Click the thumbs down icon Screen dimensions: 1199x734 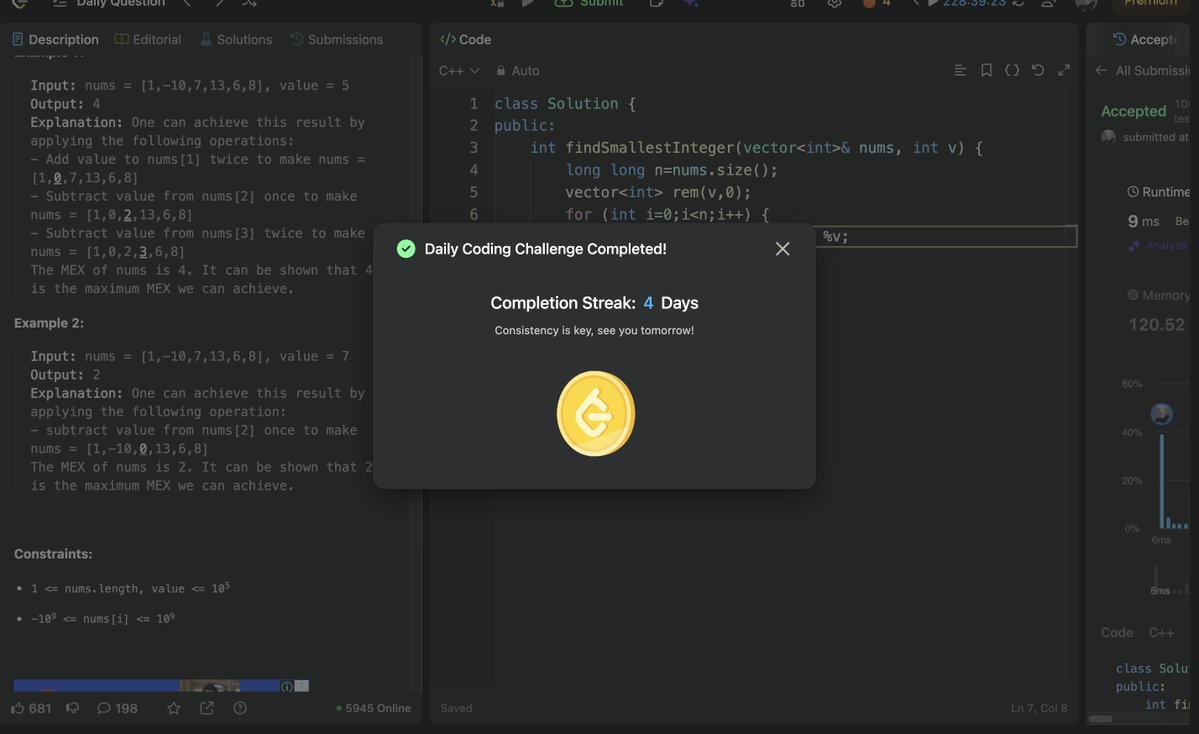(x=73, y=708)
